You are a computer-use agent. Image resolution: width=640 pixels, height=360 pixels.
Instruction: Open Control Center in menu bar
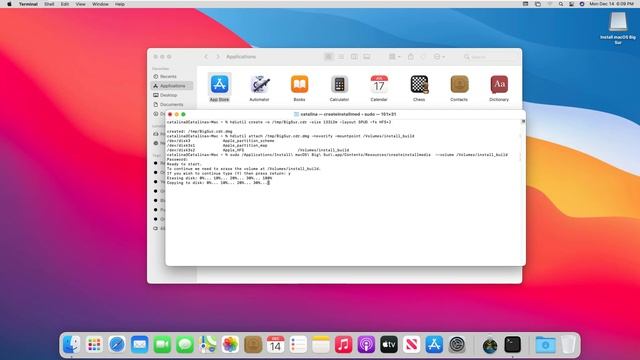click(571, 4)
